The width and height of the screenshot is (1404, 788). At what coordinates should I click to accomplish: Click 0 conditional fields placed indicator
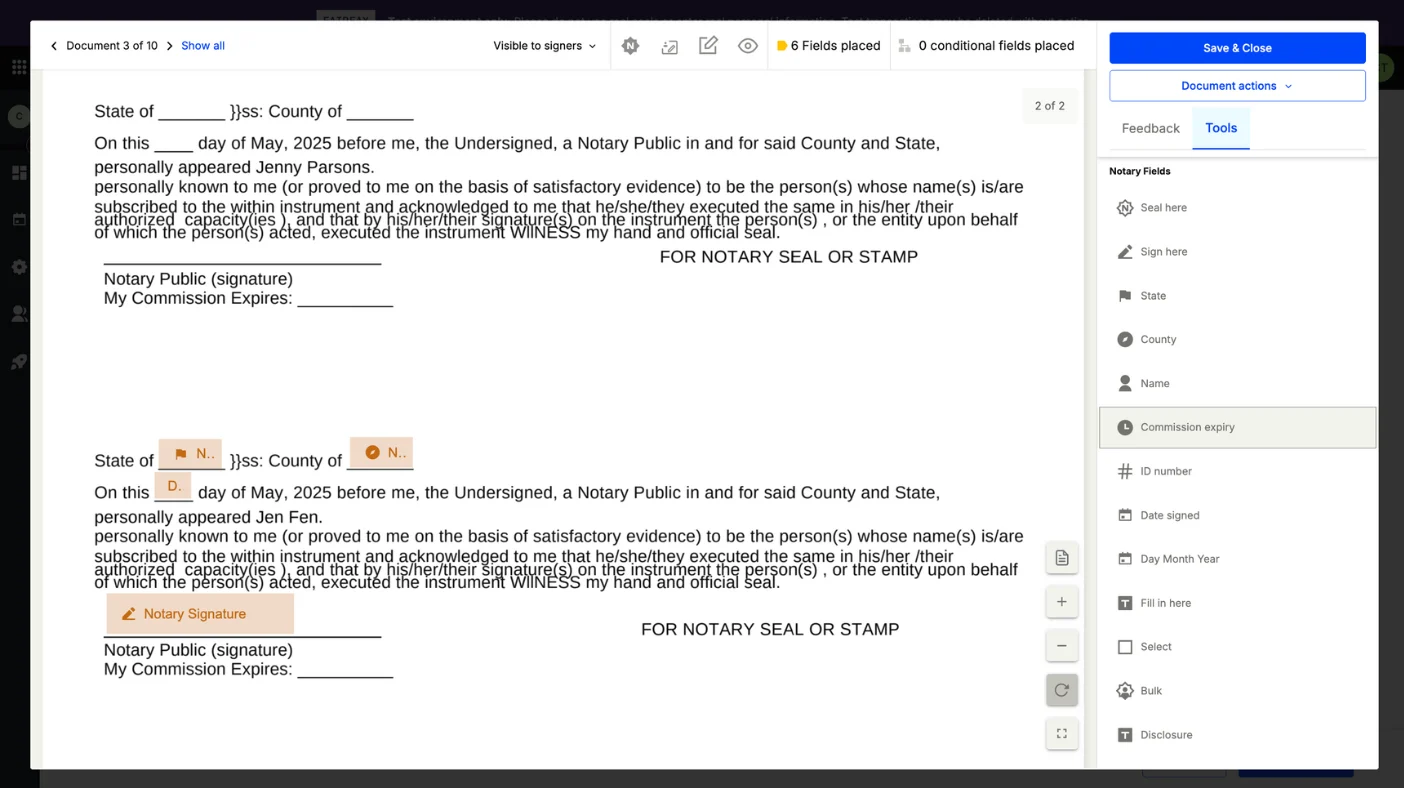click(986, 46)
